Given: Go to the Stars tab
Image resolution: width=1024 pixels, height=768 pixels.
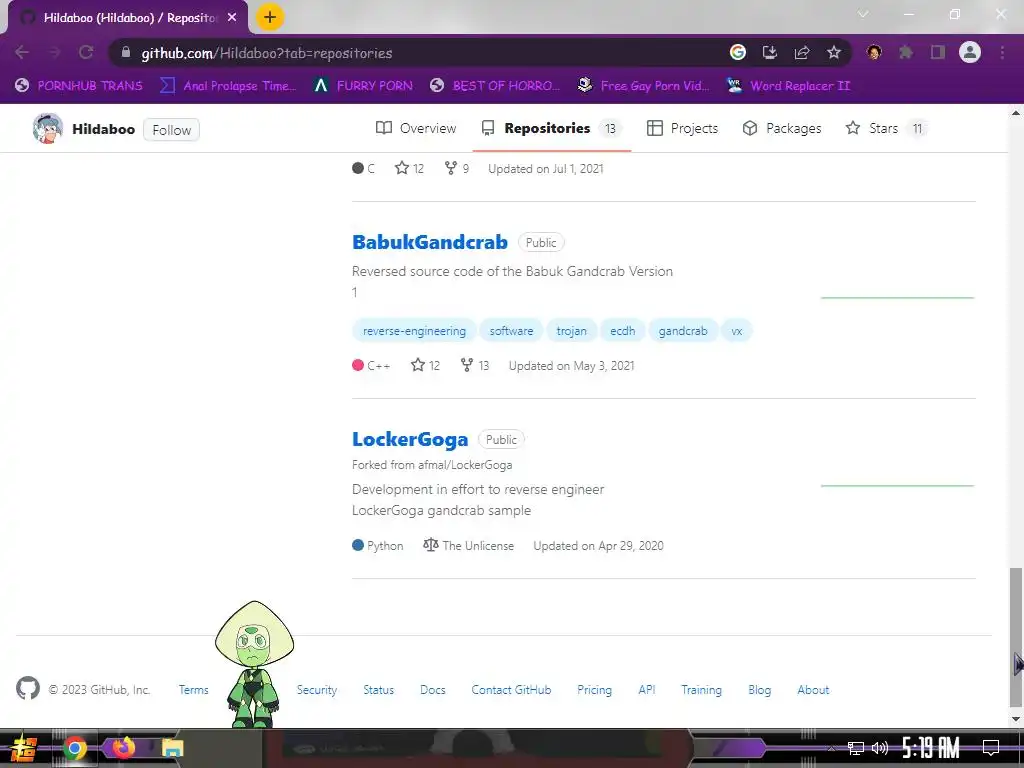Looking at the screenshot, I should tap(886, 128).
